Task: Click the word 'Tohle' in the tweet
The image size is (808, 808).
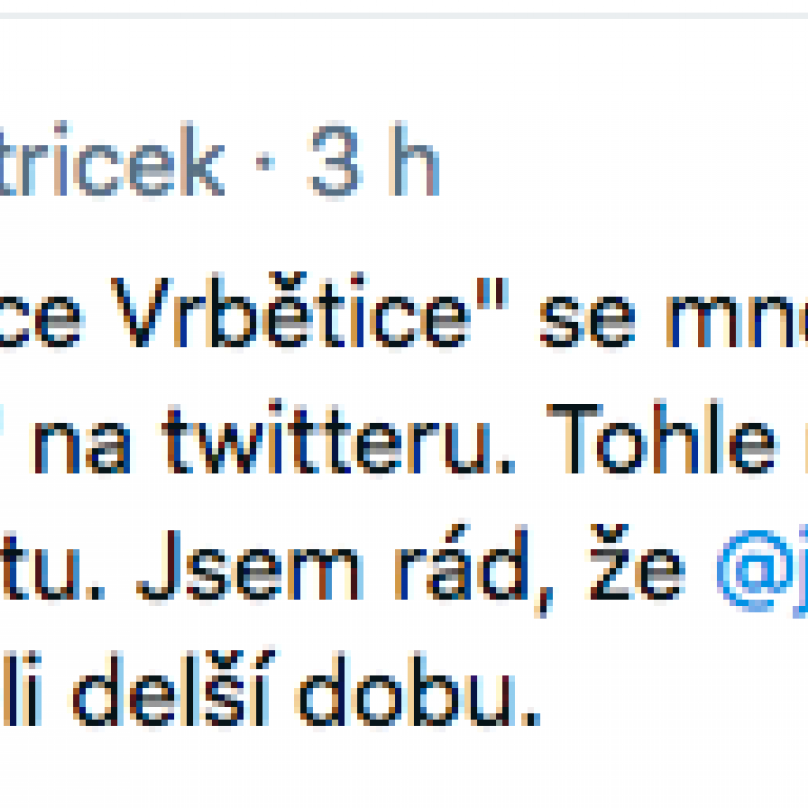Action: pyautogui.click(x=661, y=437)
